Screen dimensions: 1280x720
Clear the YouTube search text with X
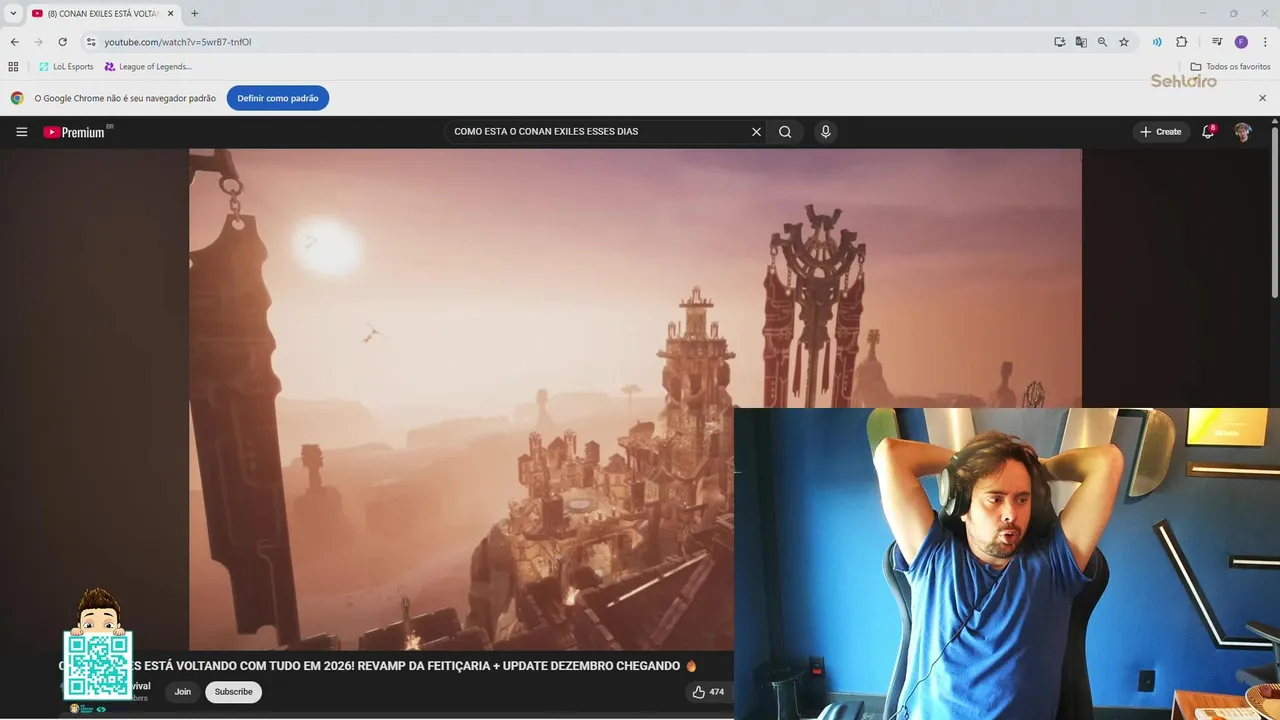[x=756, y=132]
